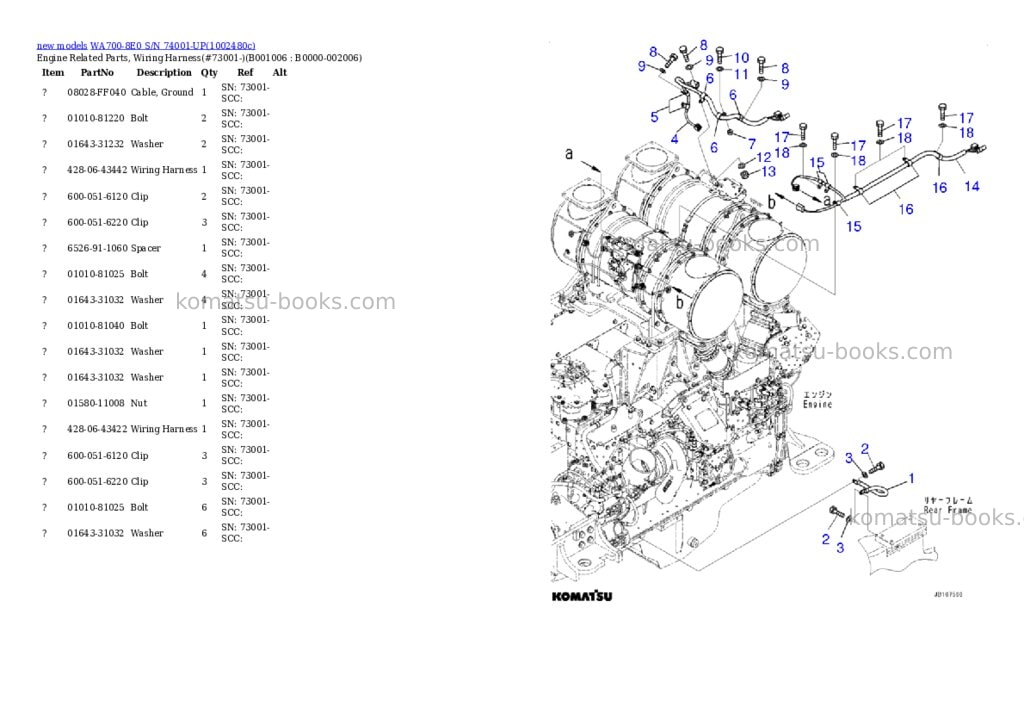1024x725 pixels.
Task: Click the 'PartNo' column header
Action: pyautogui.click(x=97, y=72)
